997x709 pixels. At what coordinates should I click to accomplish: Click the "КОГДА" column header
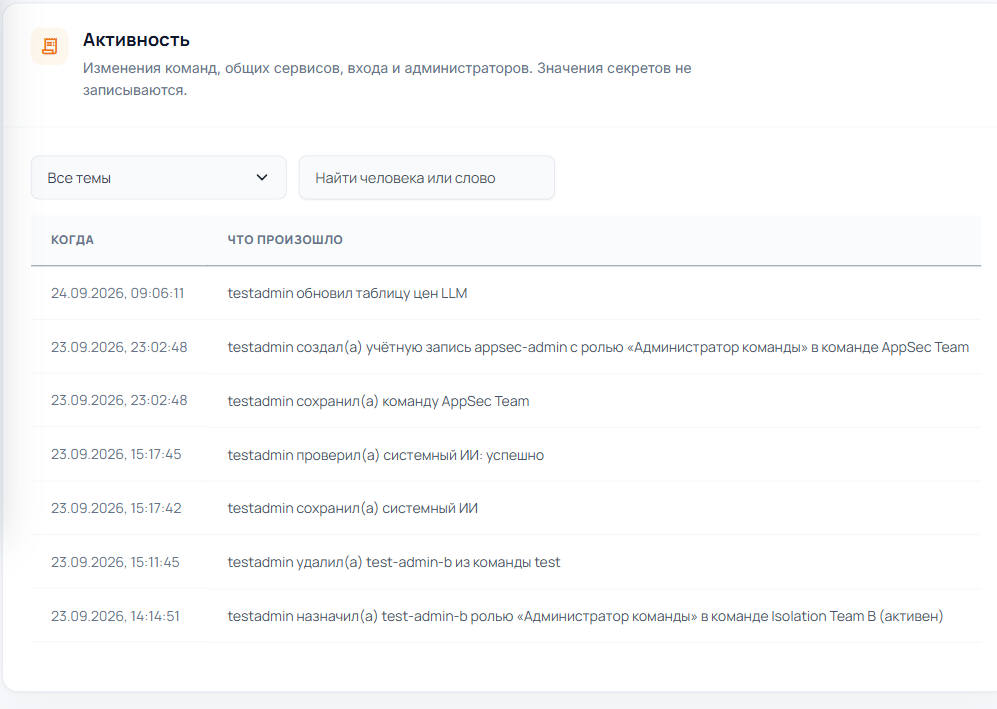coord(72,240)
